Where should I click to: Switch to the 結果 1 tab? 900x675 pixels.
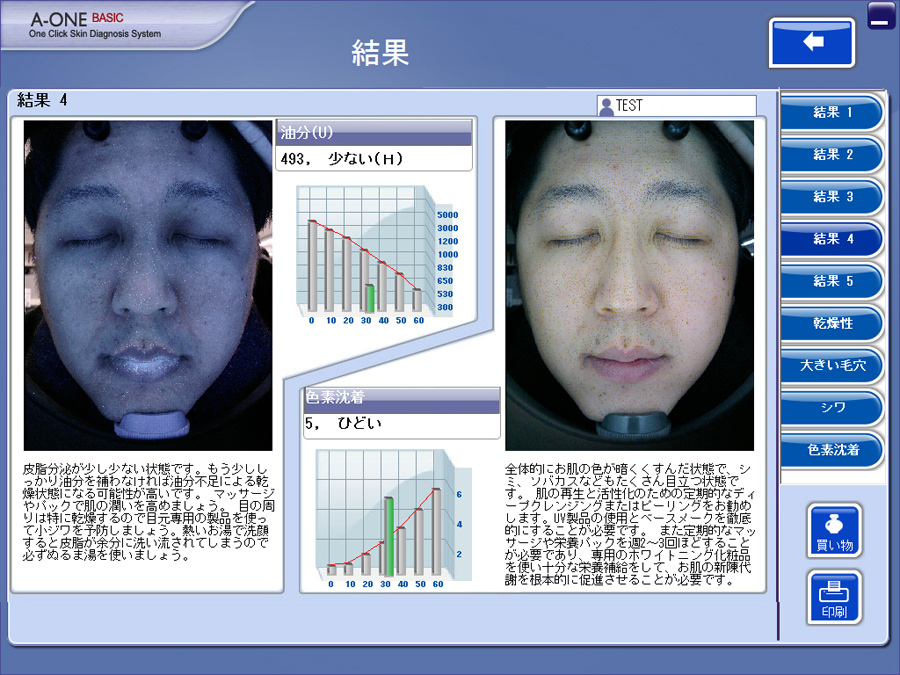(832, 113)
